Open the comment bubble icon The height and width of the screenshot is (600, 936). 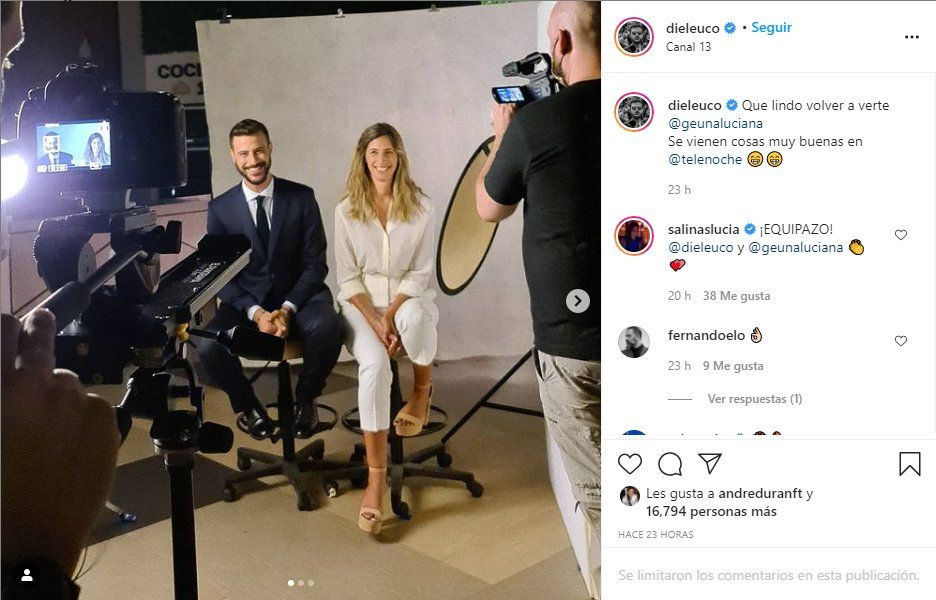pos(670,463)
